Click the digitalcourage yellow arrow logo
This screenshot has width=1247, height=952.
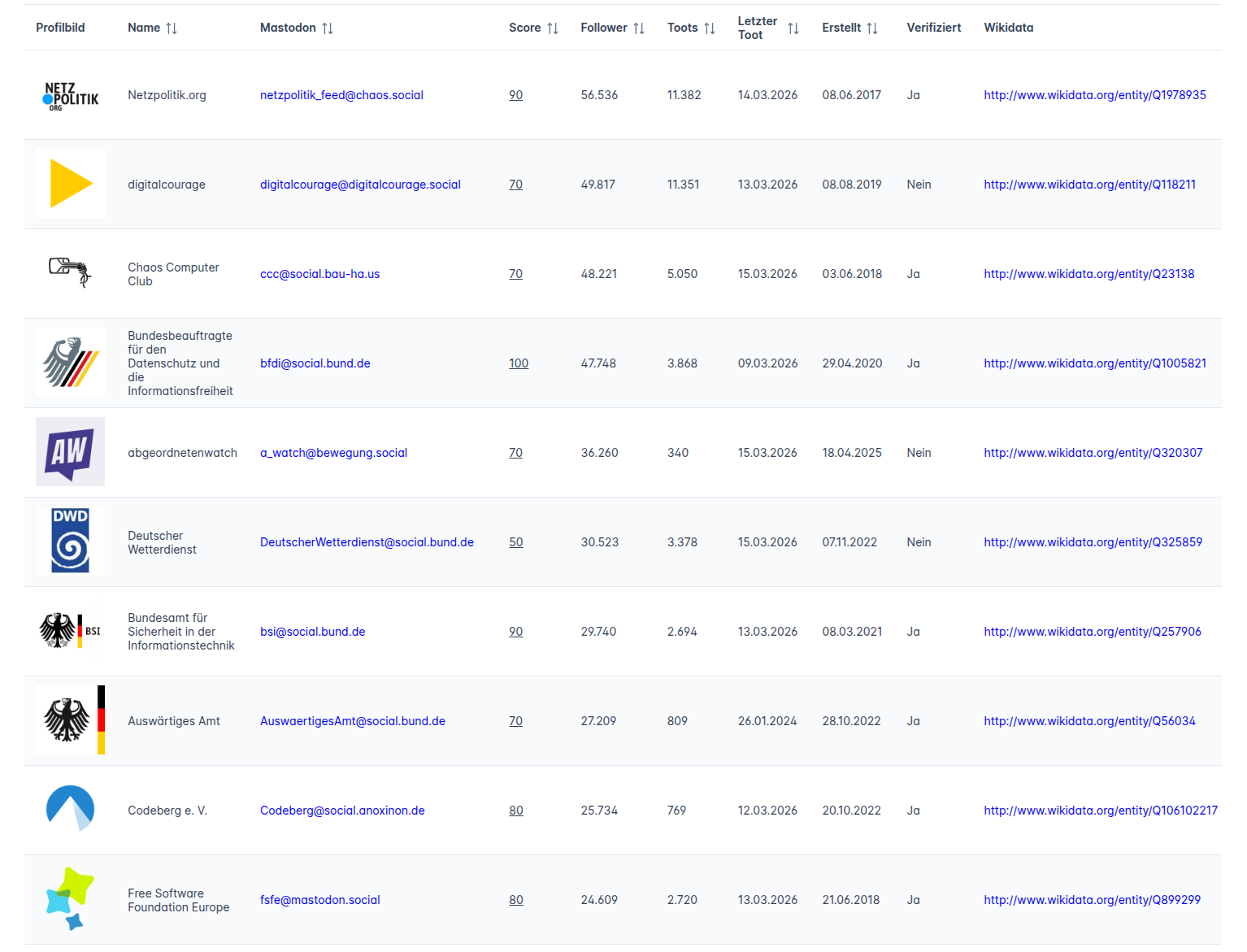coord(70,184)
